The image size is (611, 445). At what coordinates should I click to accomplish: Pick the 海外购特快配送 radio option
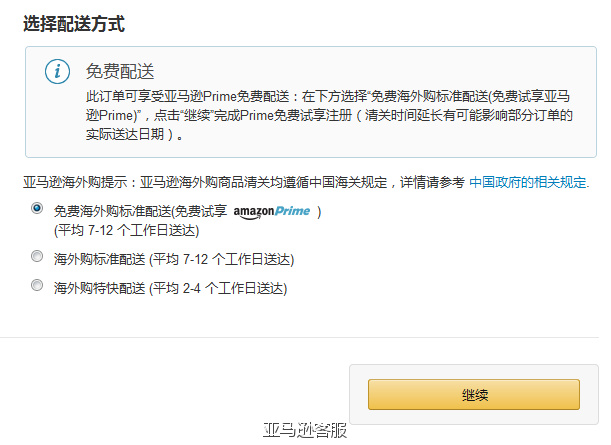[x=37, y=285]
